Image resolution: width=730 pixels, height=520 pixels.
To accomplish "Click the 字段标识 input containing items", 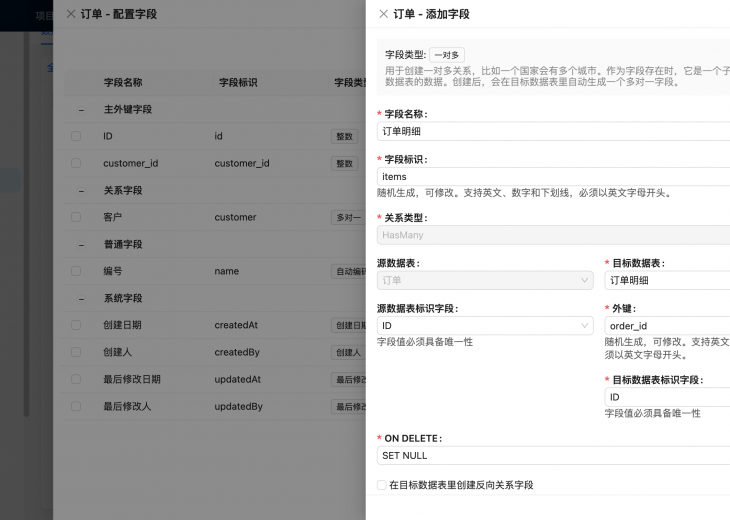I will click(x=553, y=177).
